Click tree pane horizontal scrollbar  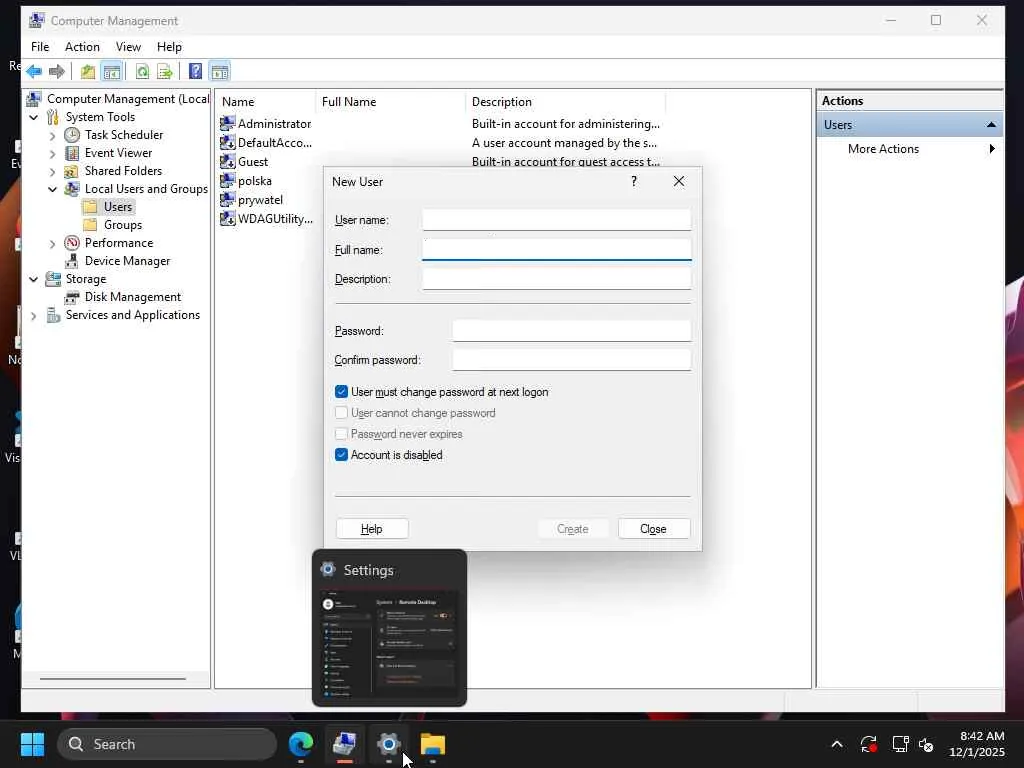point(113,679)
